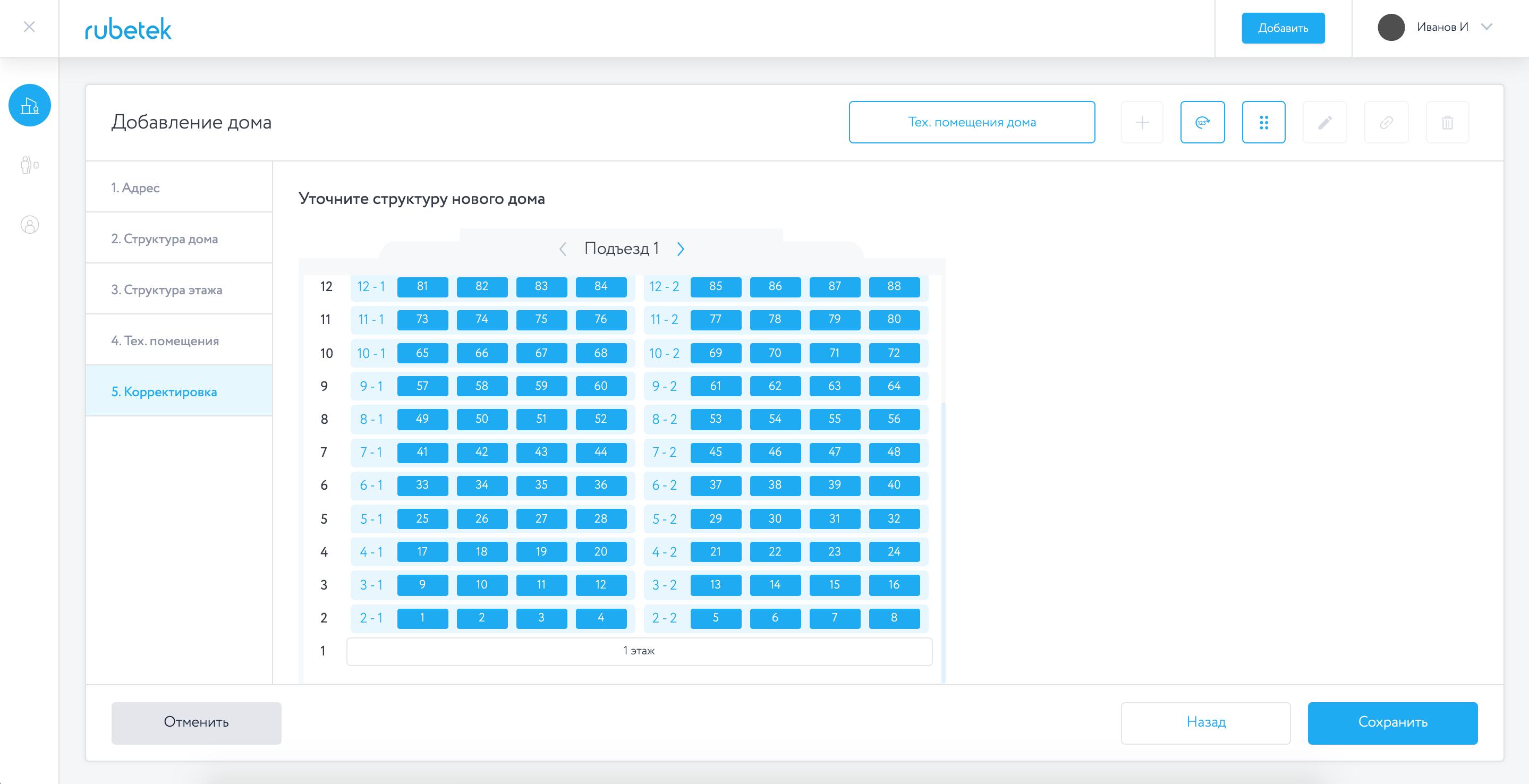Click the user avatar circle
The image size is (1529, 784).
pyautogui.click(x=1391, y=27)
